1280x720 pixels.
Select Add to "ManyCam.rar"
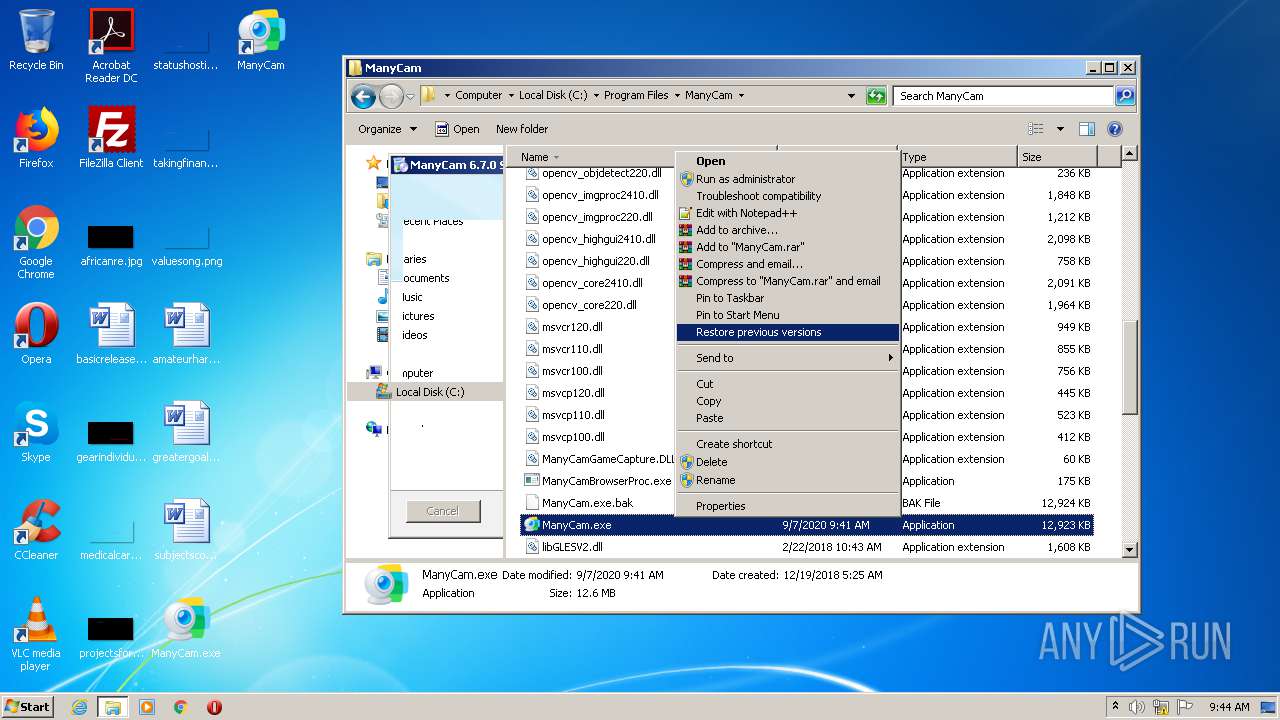[x=788, y=247]
